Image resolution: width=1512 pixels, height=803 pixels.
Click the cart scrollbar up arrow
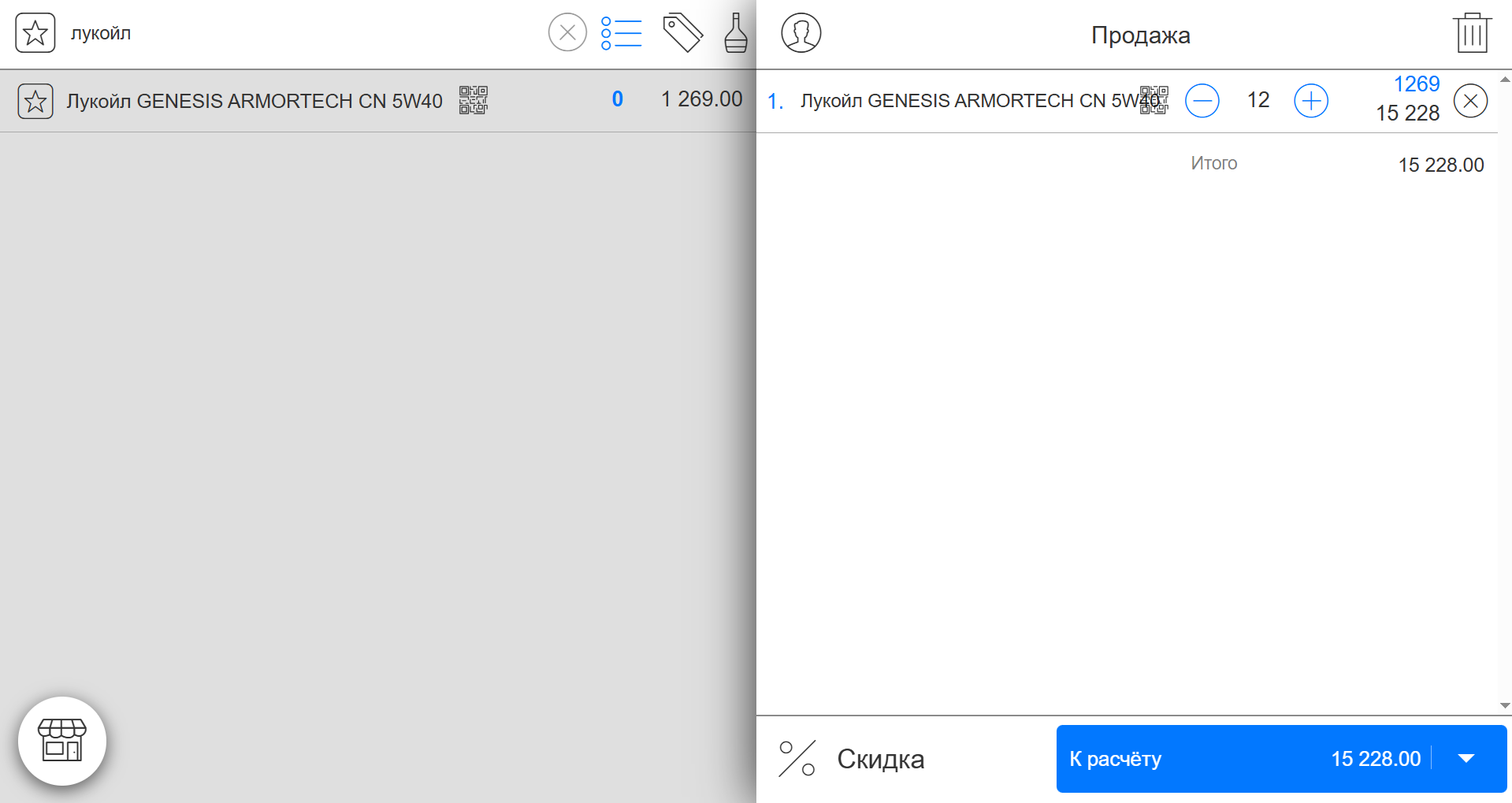pos(1505,79)
